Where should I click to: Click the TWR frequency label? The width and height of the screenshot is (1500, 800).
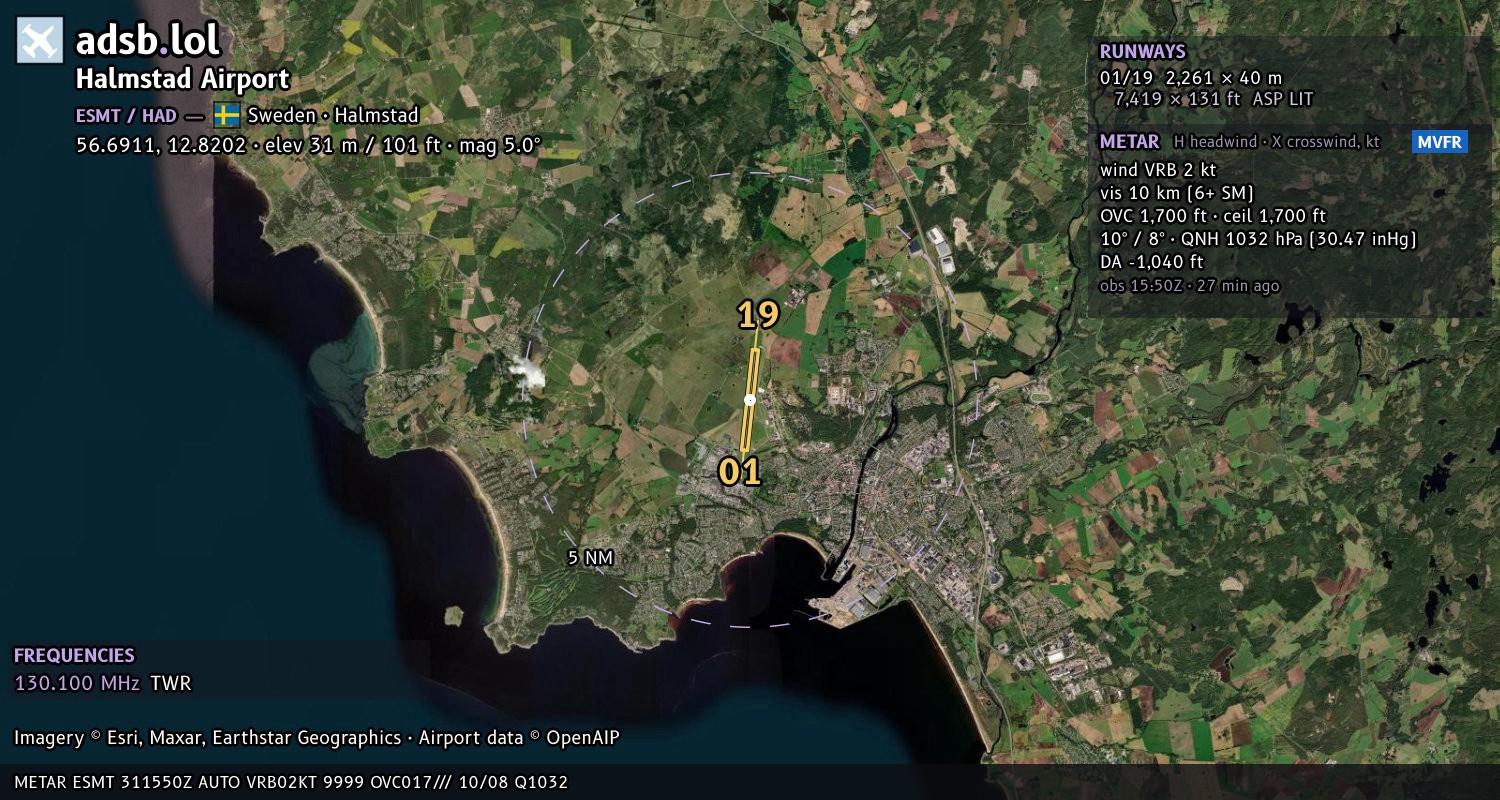point(170,684)
